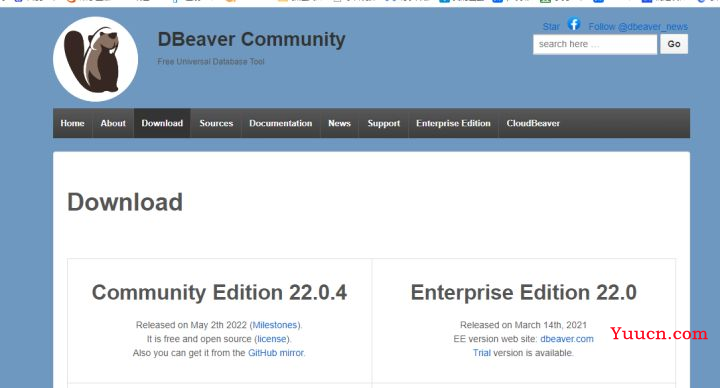Open Follow @dbeaver_news link
Viewport: 720px width, 388px height.
click(638, 27)
